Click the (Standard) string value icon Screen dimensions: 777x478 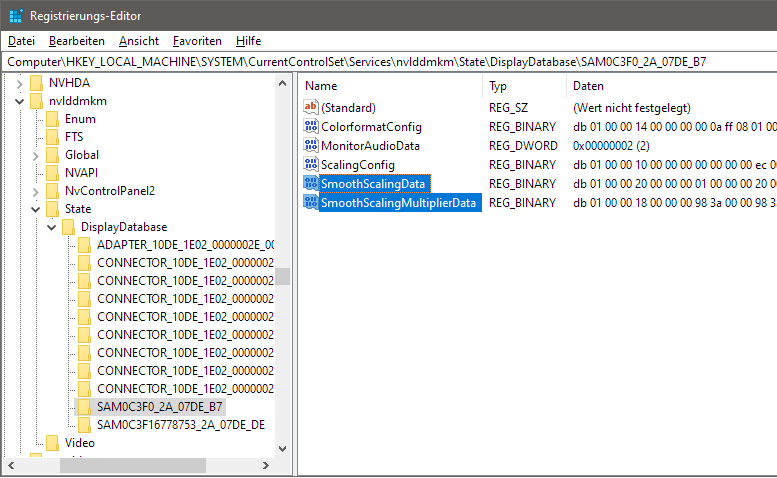[x=310, y=108]
